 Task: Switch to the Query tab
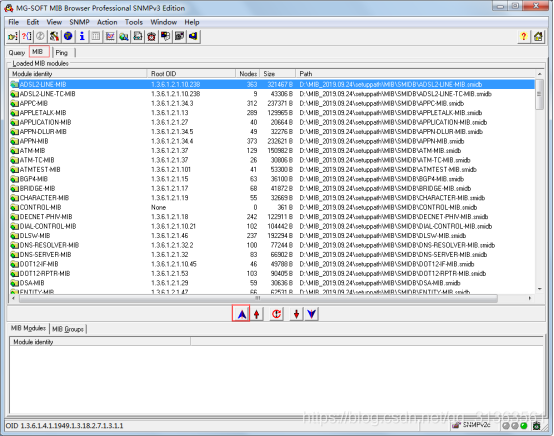17,53
